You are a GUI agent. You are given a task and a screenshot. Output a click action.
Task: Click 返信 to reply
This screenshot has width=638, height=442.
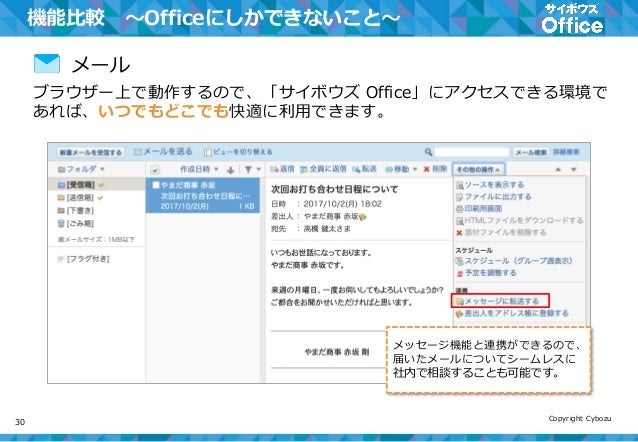282,169
